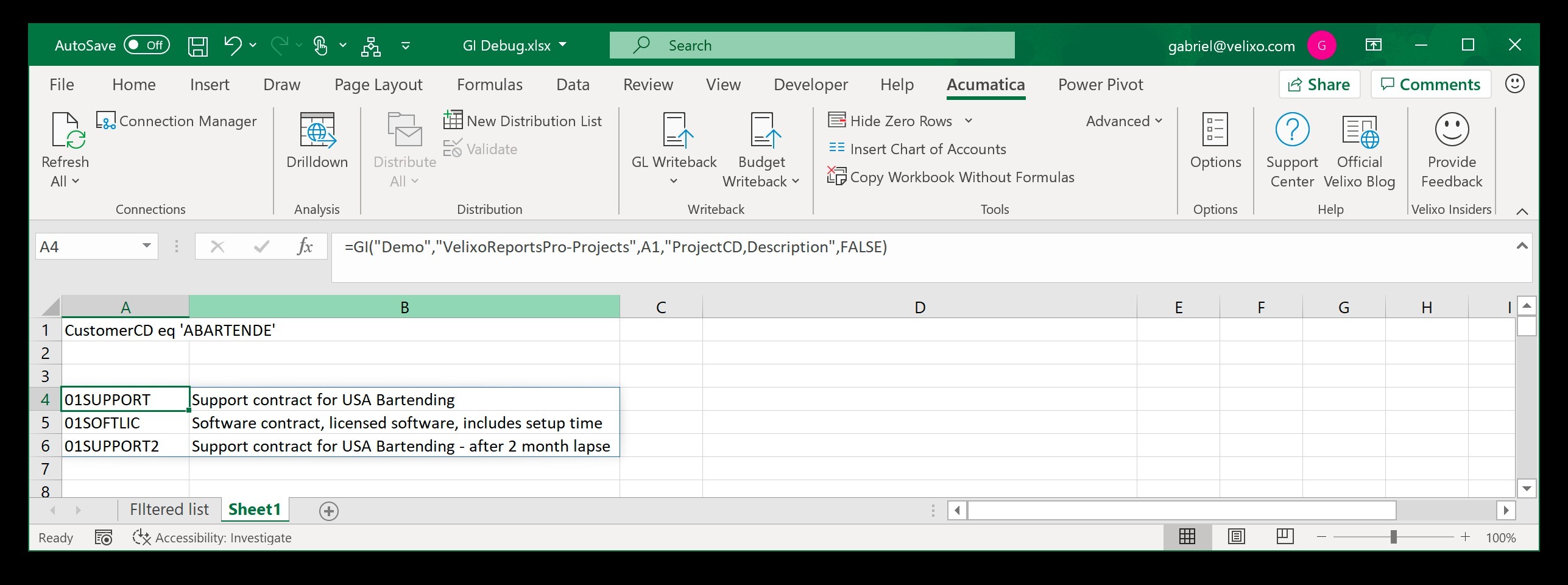Click the zoom out minus button
The image size is (1568, 585).
pyautogui.click(x=1321, y=537)
